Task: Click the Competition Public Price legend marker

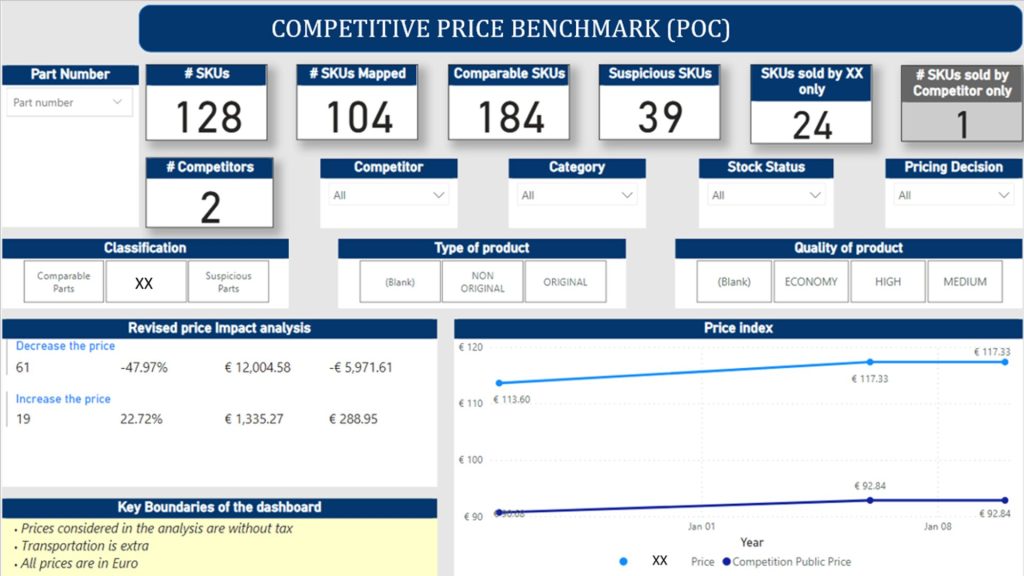Action: pos(726,562)
